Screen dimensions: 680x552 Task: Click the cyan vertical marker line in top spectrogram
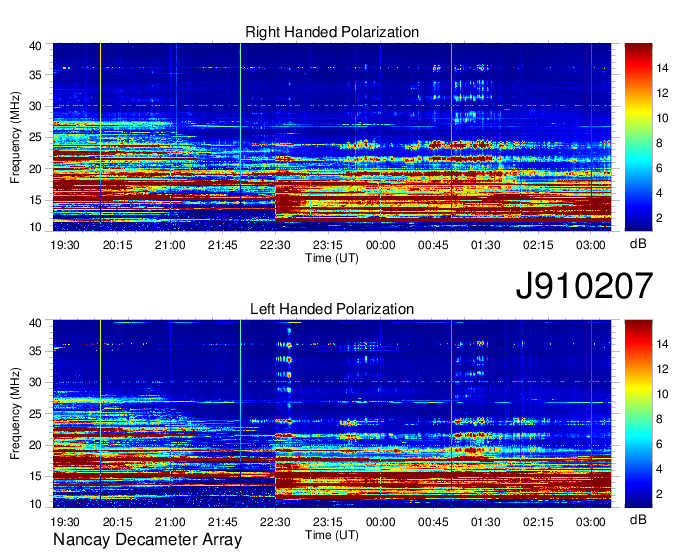tap(240, 126)
